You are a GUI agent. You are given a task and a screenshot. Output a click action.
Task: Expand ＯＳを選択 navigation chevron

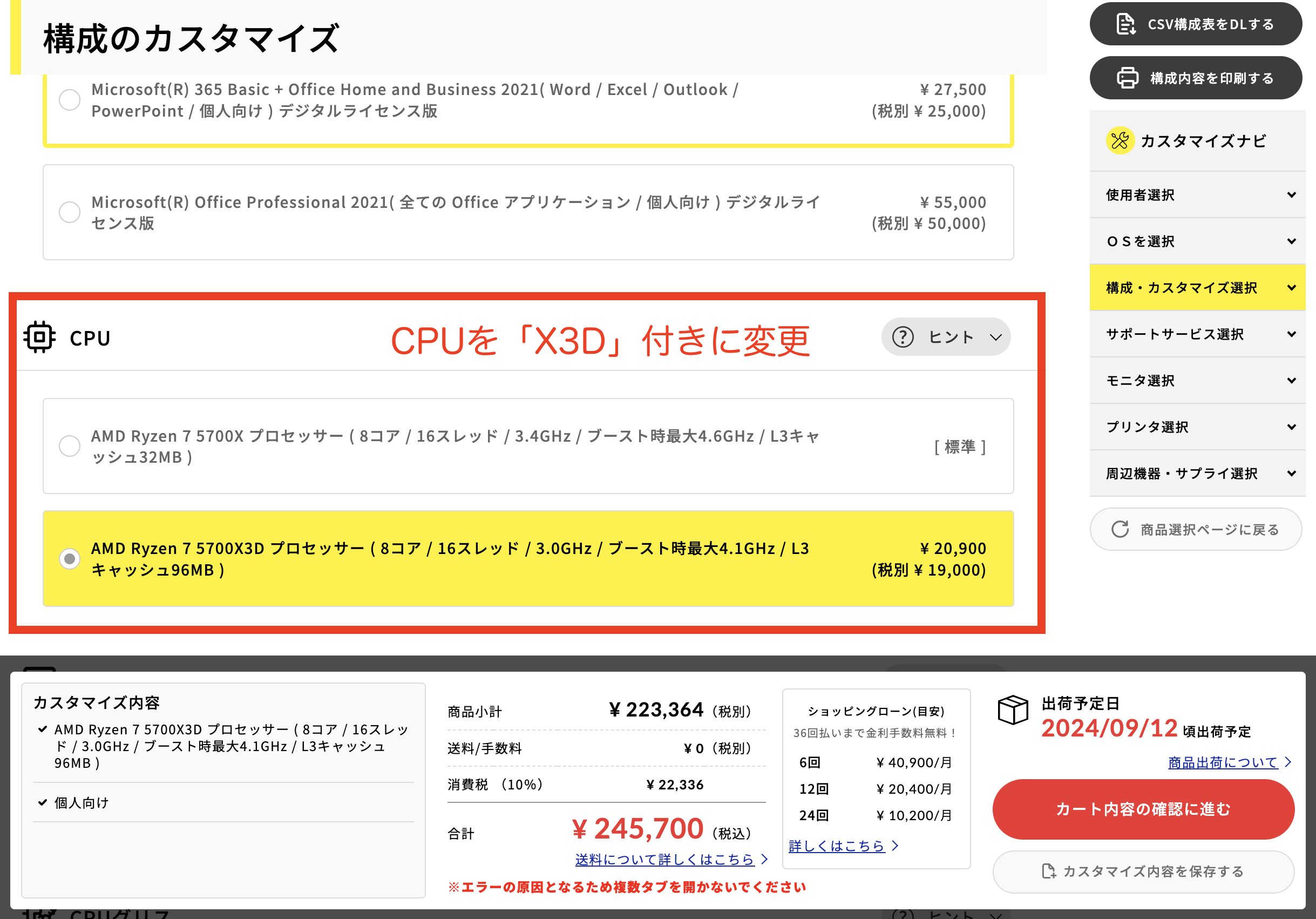pos(1291,241)
